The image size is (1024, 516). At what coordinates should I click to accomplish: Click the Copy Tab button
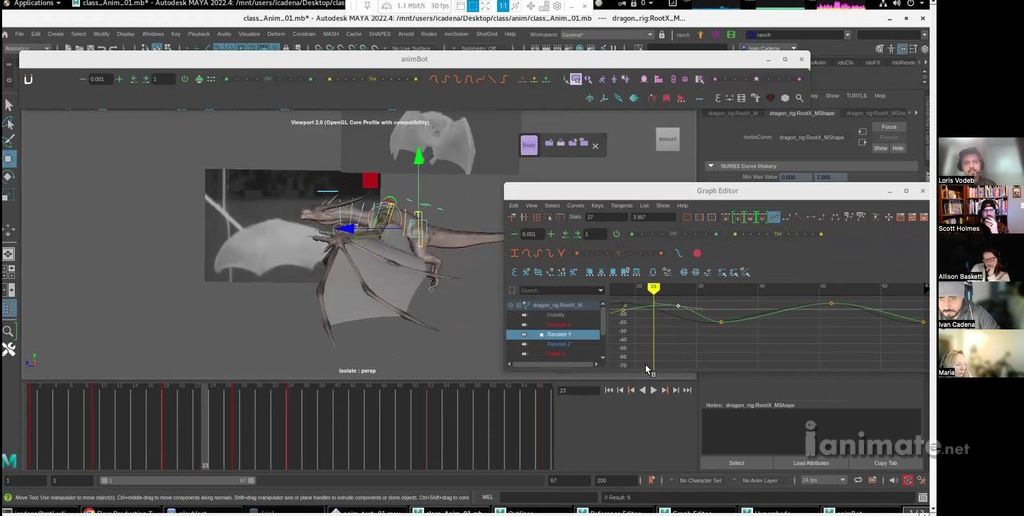886,463
